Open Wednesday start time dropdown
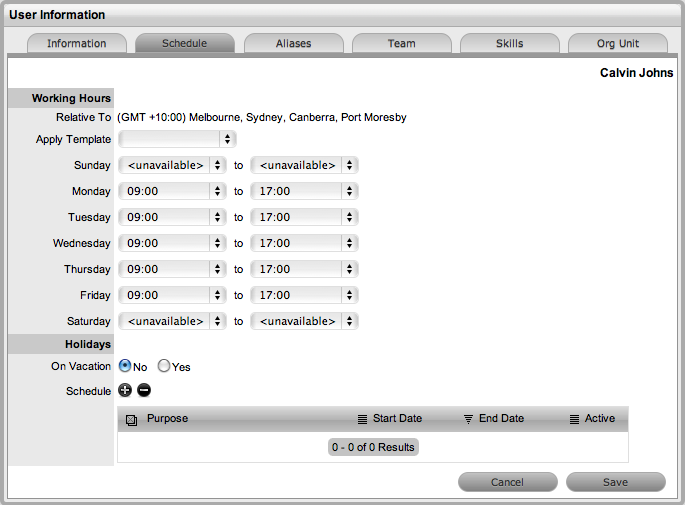This screenshot has width=685, height=505. point(172,243)
